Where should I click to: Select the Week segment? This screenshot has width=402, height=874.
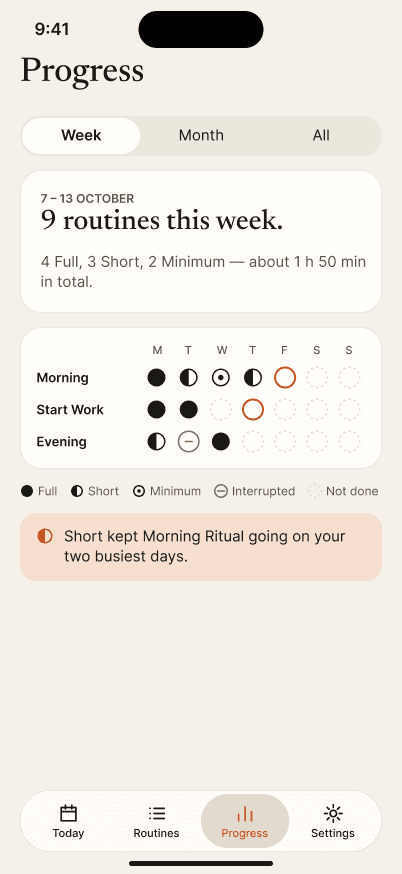coord(81,135)
